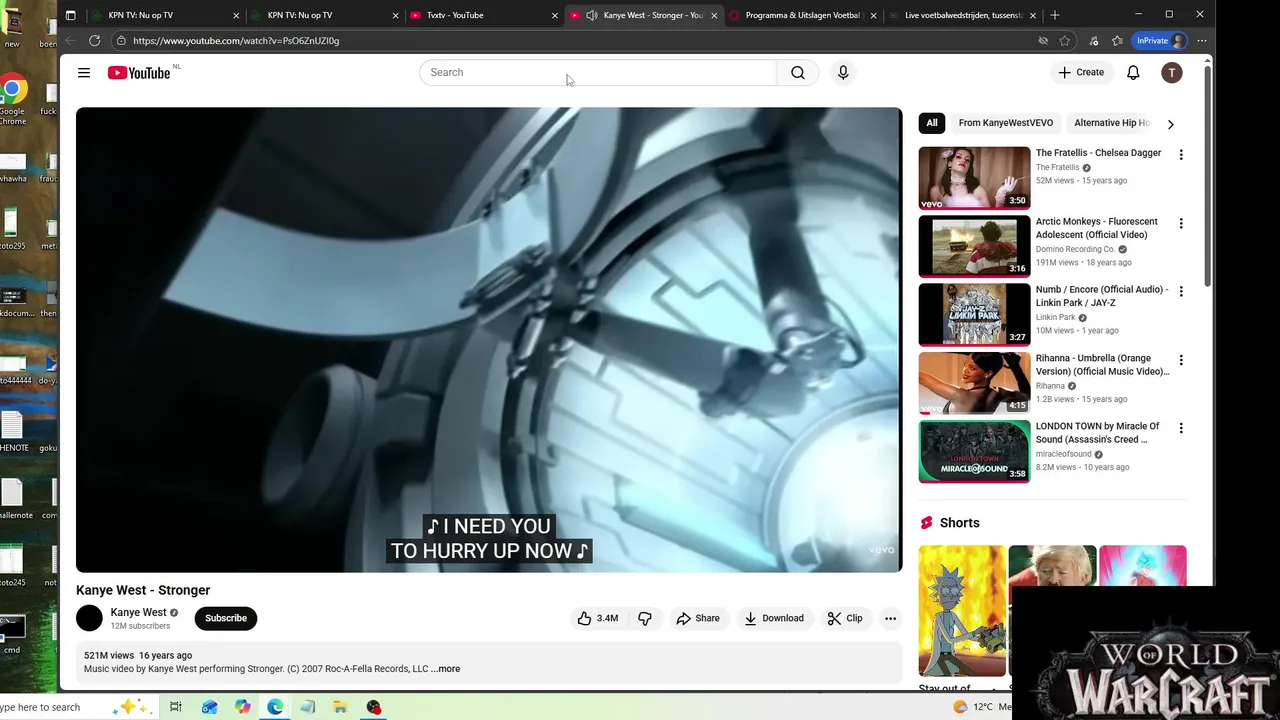Open options for Numb / Encore video
Image resolution: width=1280 pixels, height=720 pixels.
[1181, 291]
